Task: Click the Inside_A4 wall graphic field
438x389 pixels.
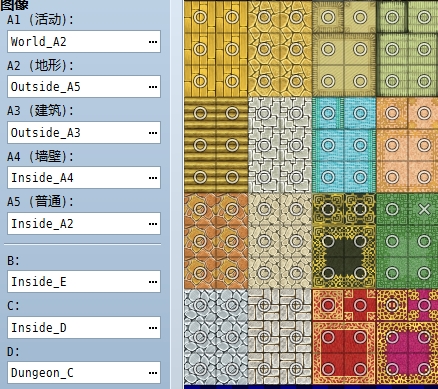Action: [x=84, y=178]
